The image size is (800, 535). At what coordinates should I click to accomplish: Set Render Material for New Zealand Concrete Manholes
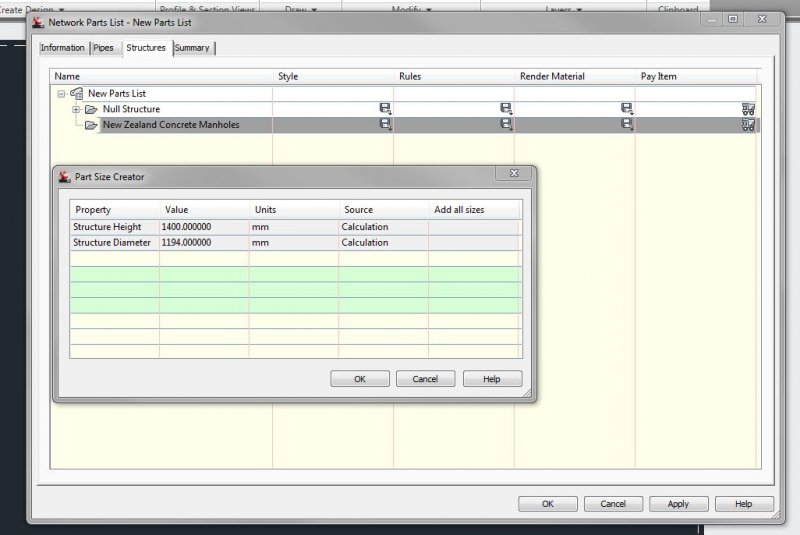[627, 125]
